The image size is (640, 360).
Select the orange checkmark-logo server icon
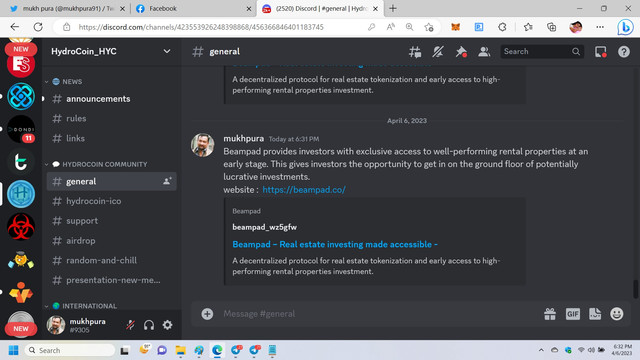coord(21,292)
